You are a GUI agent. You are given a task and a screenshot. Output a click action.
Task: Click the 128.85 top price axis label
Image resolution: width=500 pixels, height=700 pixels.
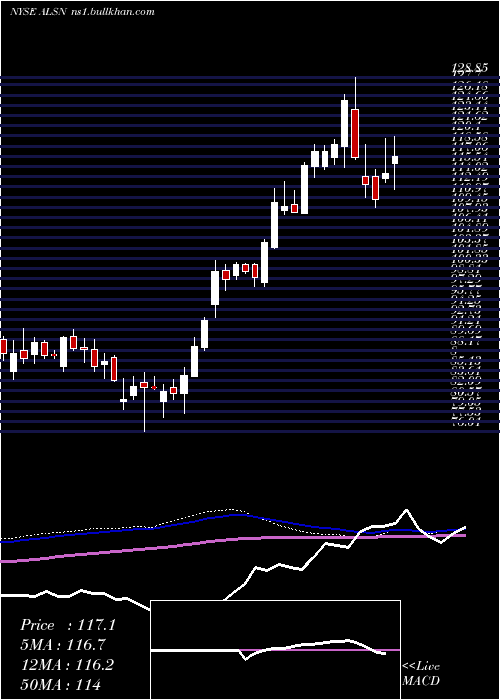(469, 68)
